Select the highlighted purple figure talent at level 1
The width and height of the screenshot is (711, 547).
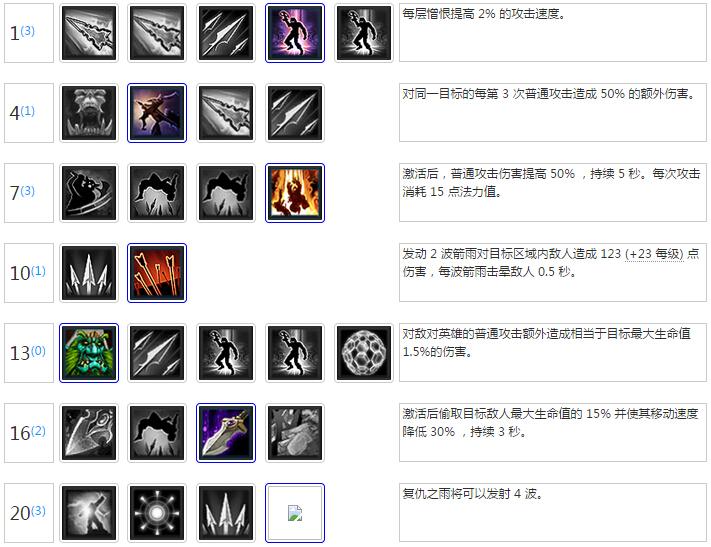click(295, 33)
